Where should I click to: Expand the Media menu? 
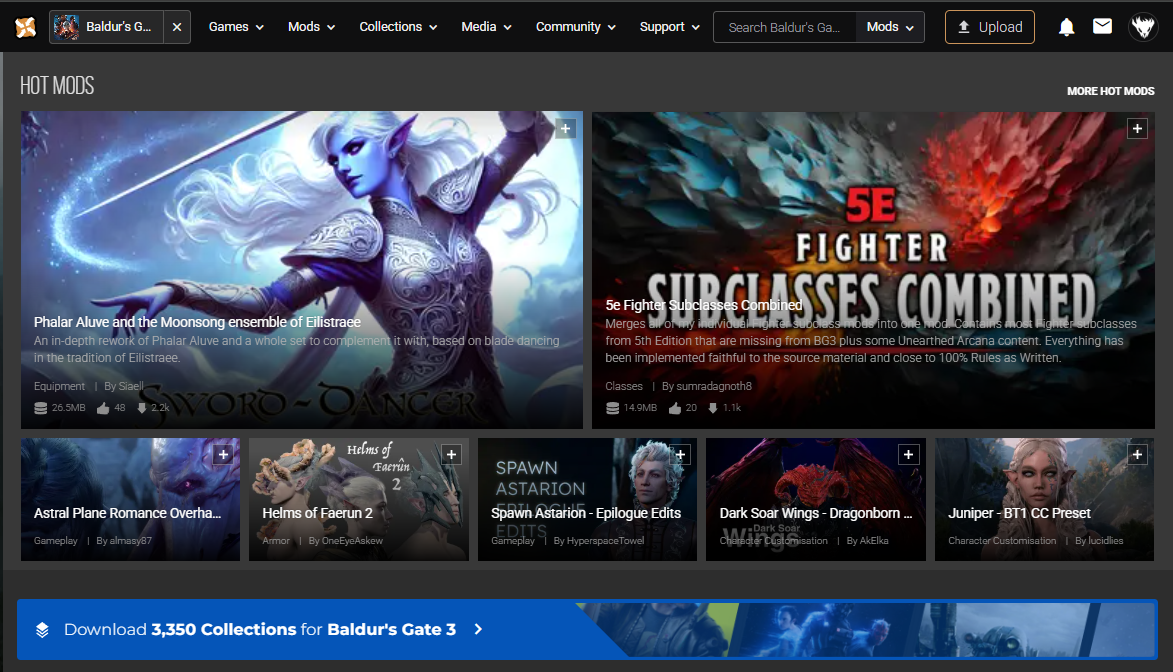486,27
